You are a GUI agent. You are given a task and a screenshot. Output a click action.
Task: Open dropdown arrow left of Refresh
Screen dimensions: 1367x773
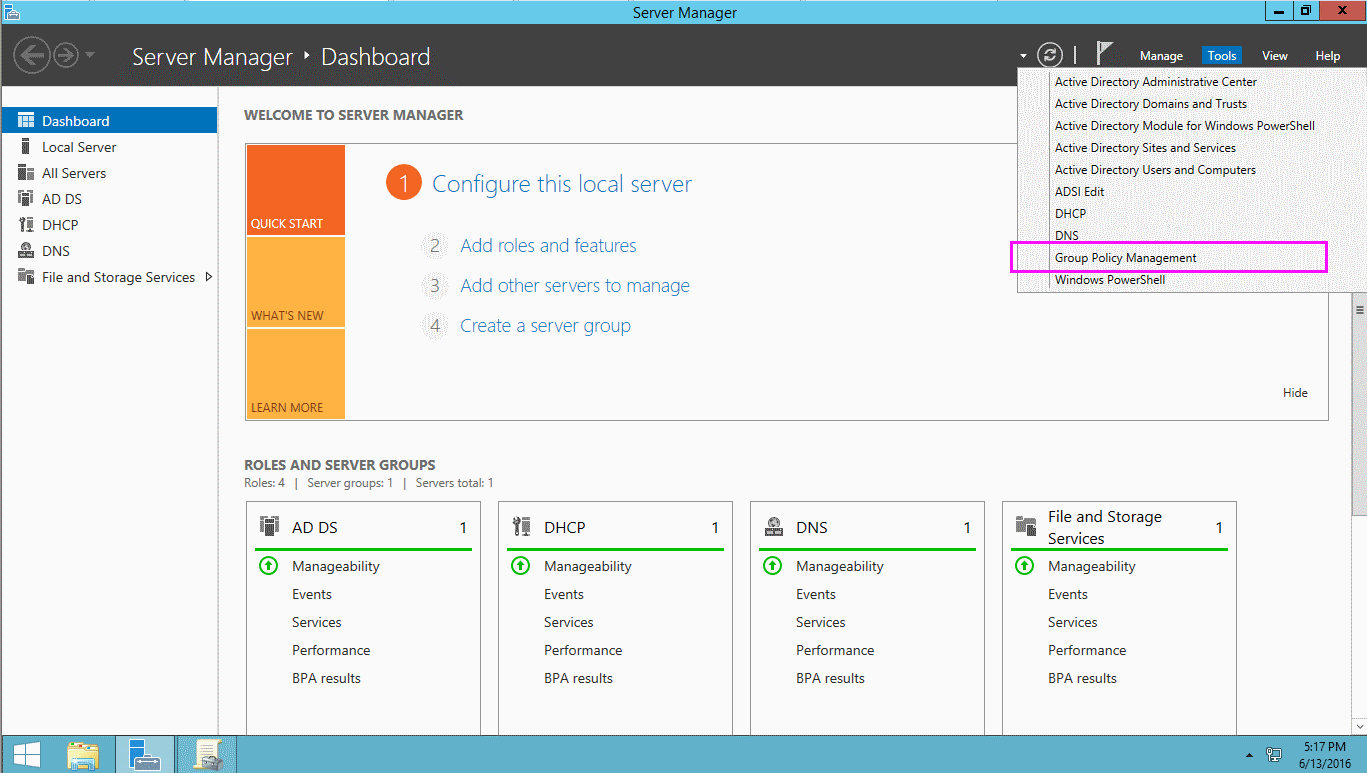tap(1023, 56)
